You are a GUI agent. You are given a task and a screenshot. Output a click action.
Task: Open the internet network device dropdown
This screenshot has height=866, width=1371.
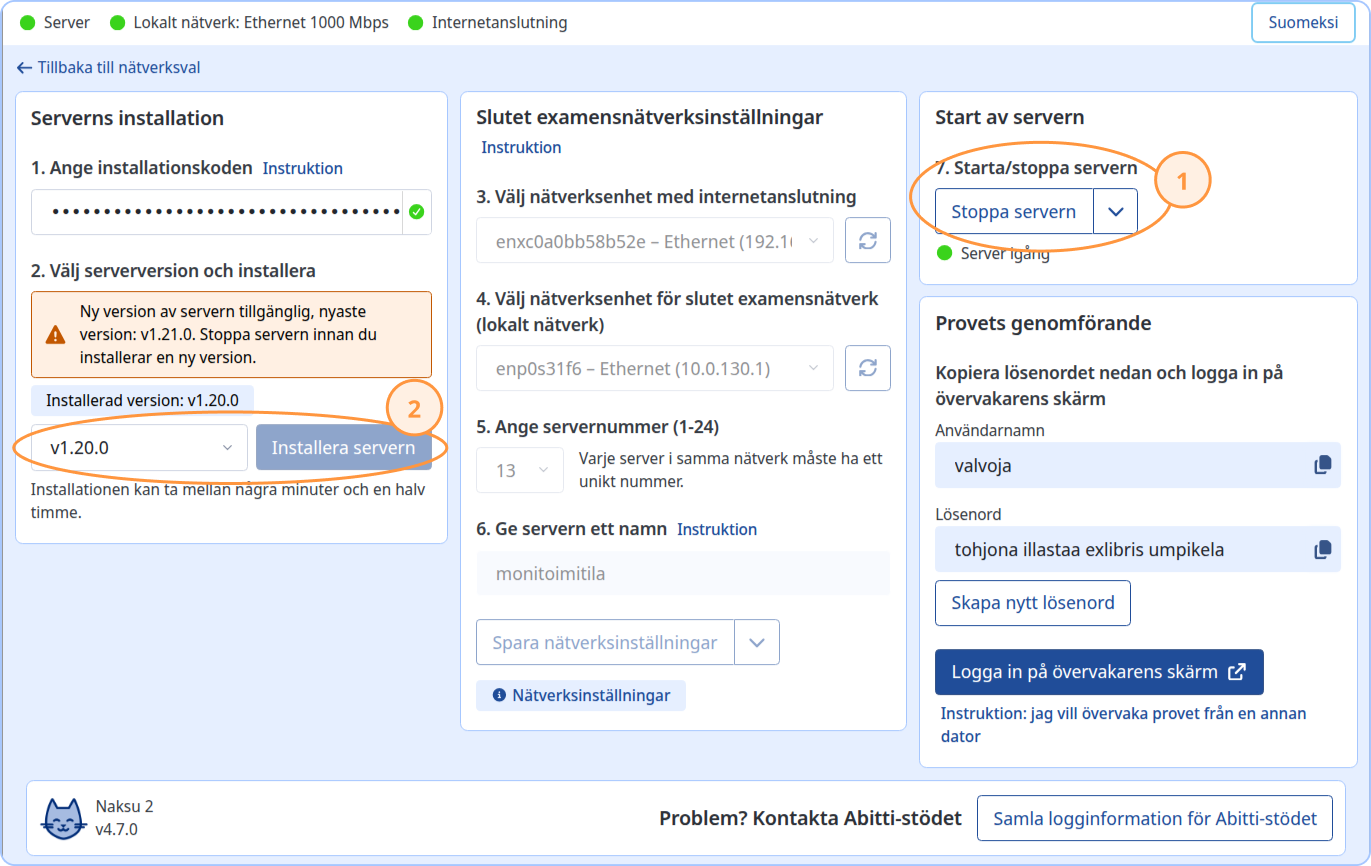[x=655, y=241]
